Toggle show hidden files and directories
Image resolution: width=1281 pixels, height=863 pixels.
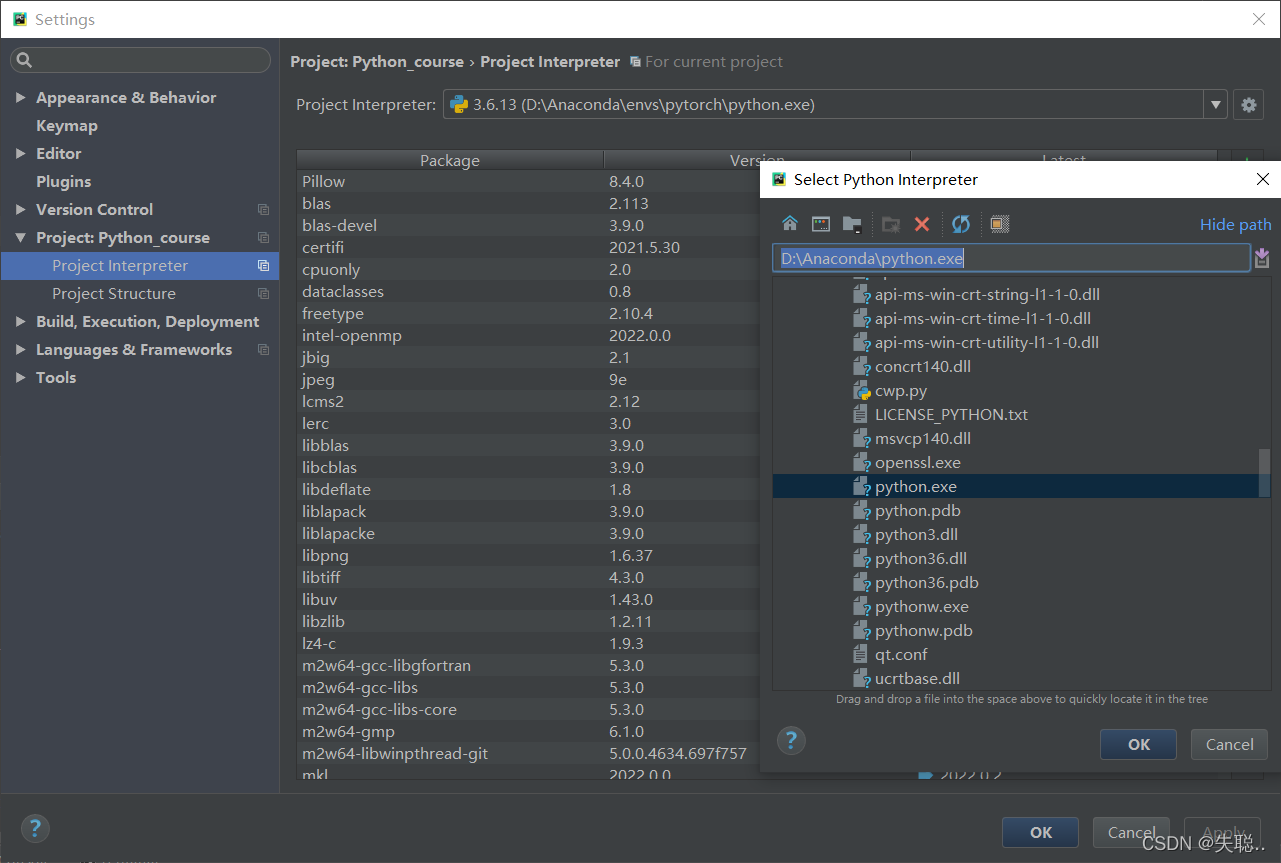point(1000,224)
